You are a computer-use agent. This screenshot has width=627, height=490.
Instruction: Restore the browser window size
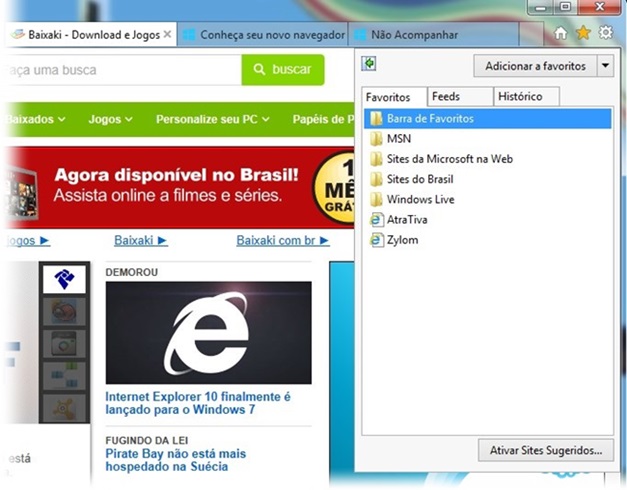pos(565,7)
